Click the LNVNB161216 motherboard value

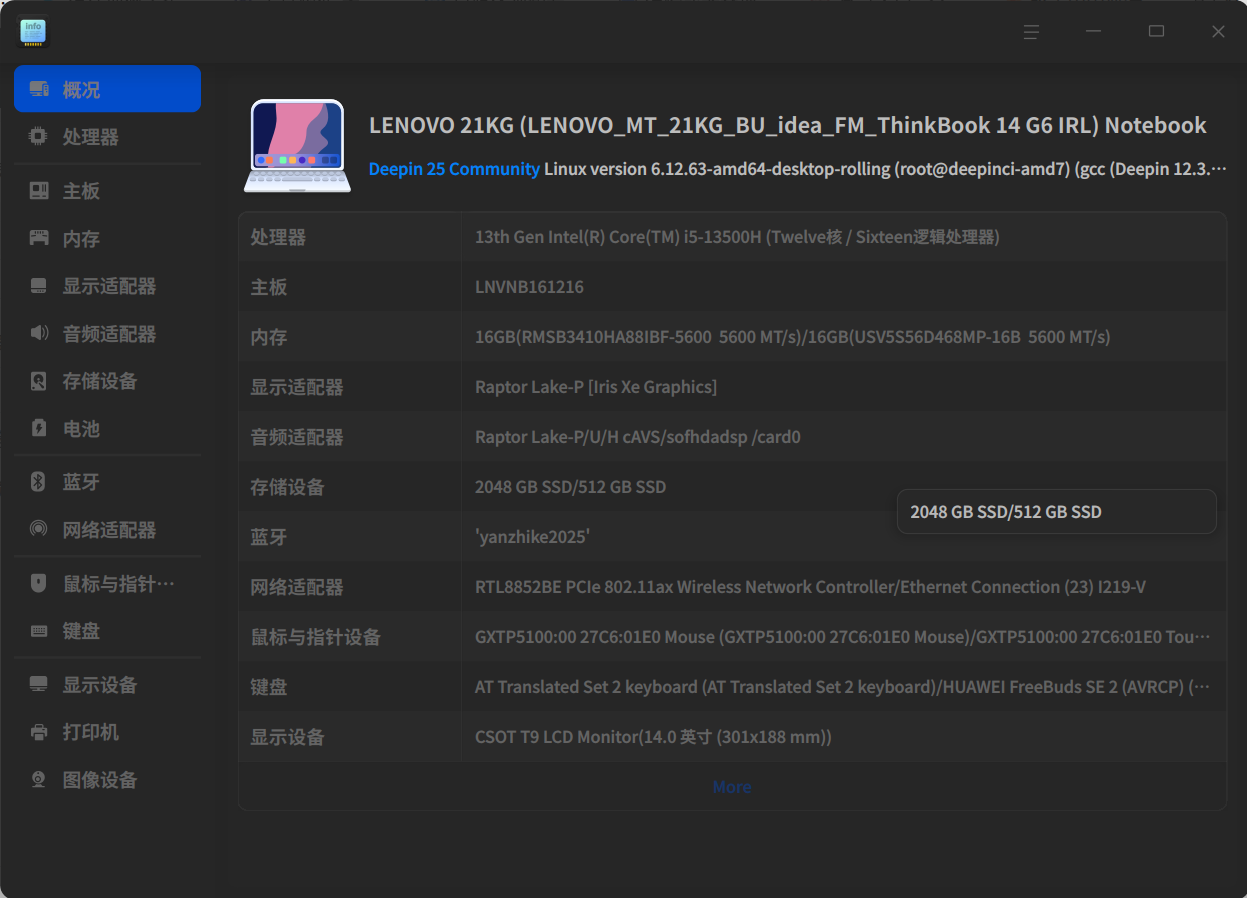coord(529,287)
